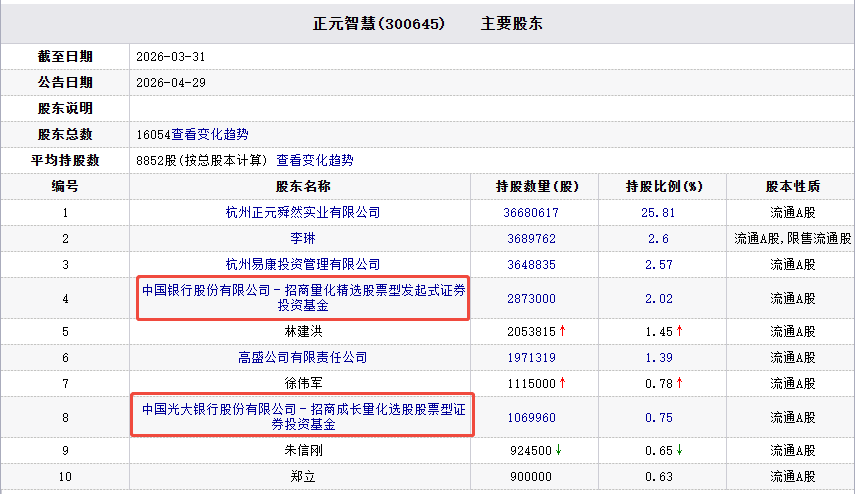Click holding ratio 1.39
Image resolution: width=864 pixels, height=494 pixels.
659,357
